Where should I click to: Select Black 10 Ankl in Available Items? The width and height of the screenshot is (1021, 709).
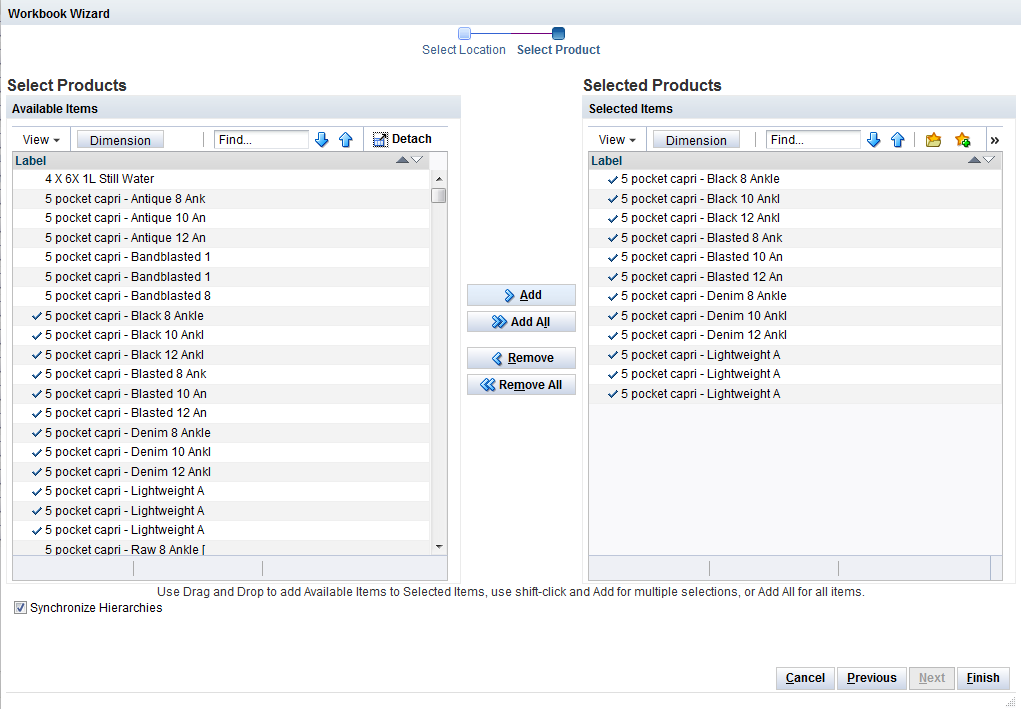221,335
